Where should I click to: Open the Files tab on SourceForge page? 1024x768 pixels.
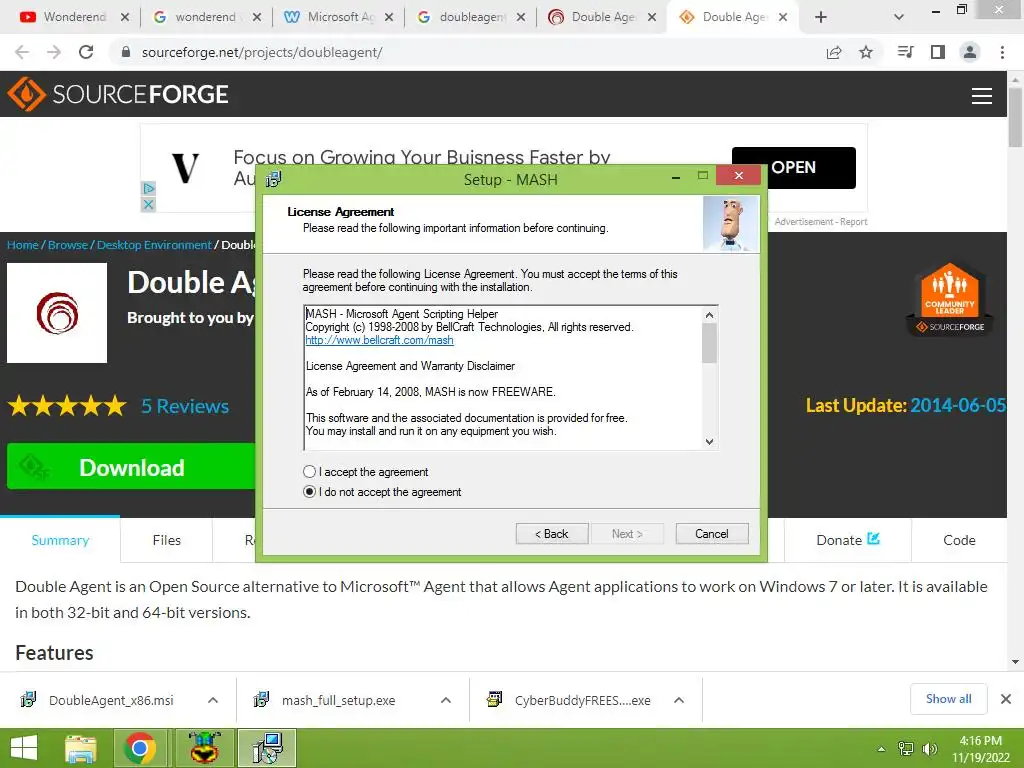pyautogui.click(x=167, y=540)
